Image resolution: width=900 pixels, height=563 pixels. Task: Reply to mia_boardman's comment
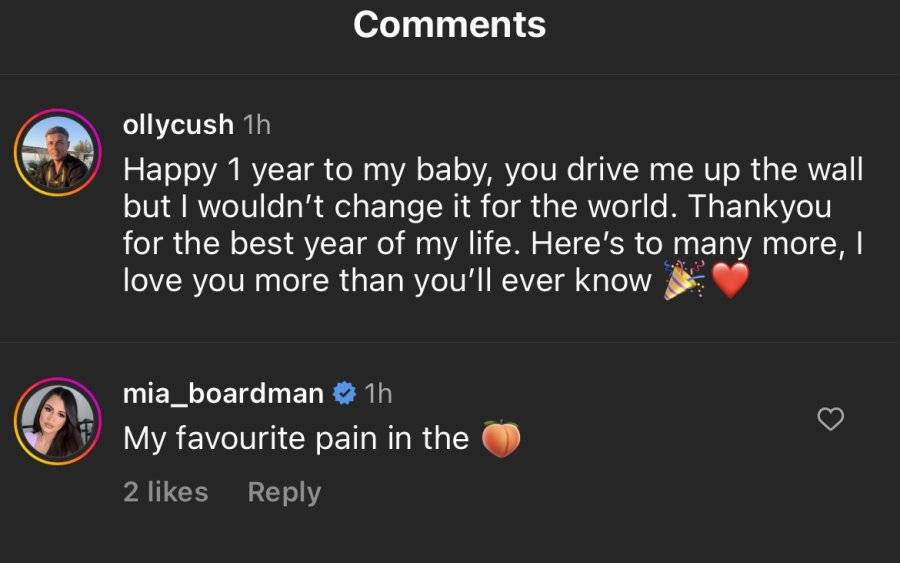click(284, 492)
